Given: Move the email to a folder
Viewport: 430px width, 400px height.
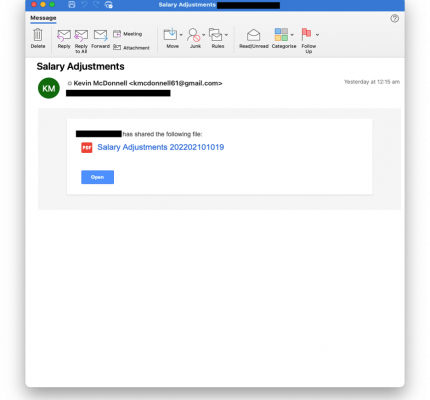Looking at the screenshot, I should tap(170, 38).
